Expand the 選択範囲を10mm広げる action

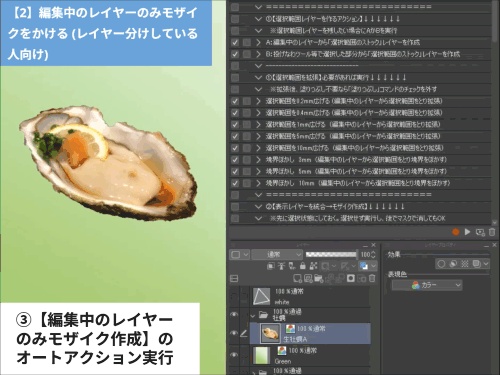click(258, 148)
